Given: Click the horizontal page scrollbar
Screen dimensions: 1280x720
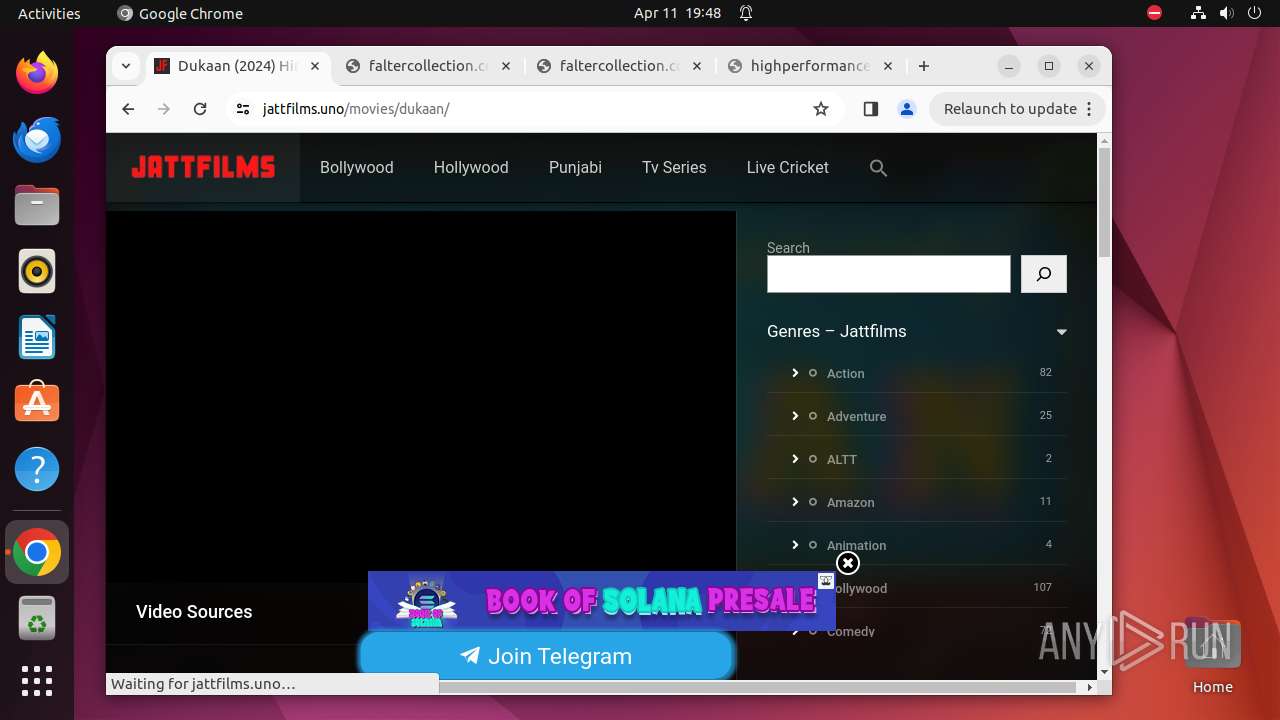Looking at the screenshot, I should tap(760, 687).
